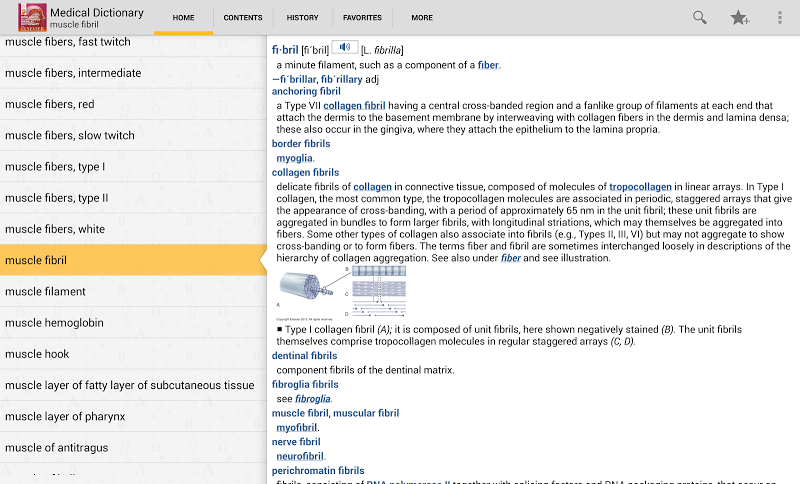Select 'muscle fibers, type I' entry

coord(133,167)
